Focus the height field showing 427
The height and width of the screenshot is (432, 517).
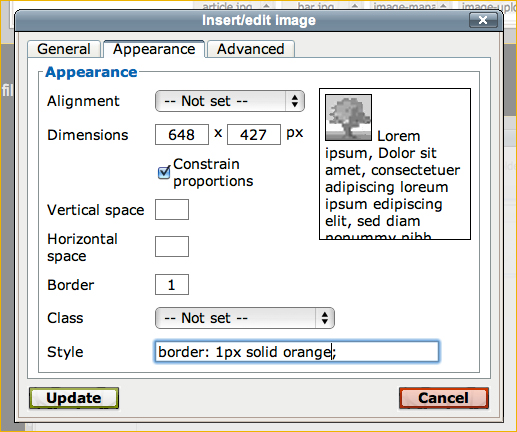pos(254,135)
